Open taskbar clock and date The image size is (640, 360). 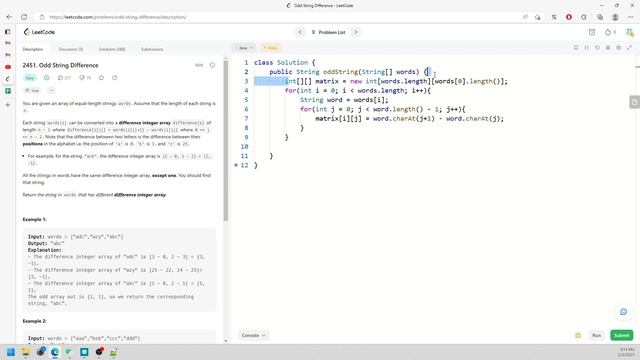pos(627,352)
